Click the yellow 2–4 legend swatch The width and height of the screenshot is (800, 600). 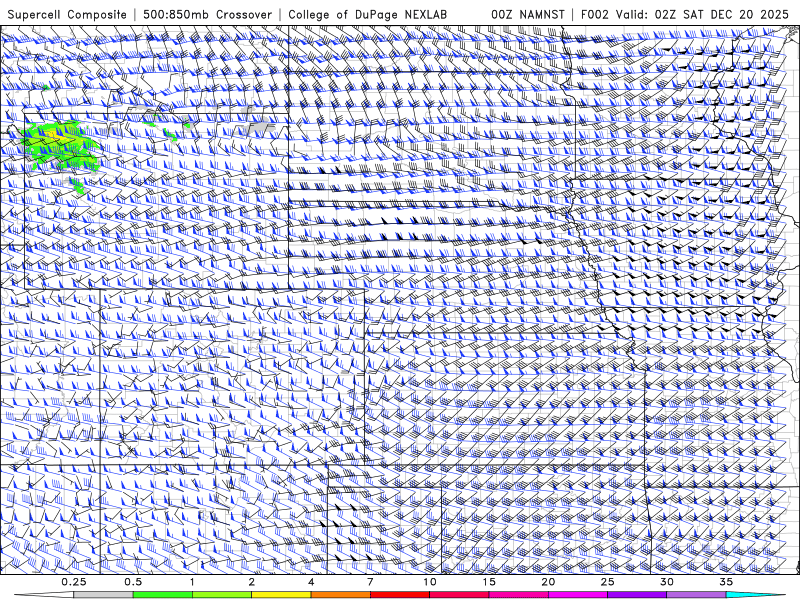point(281,595)
